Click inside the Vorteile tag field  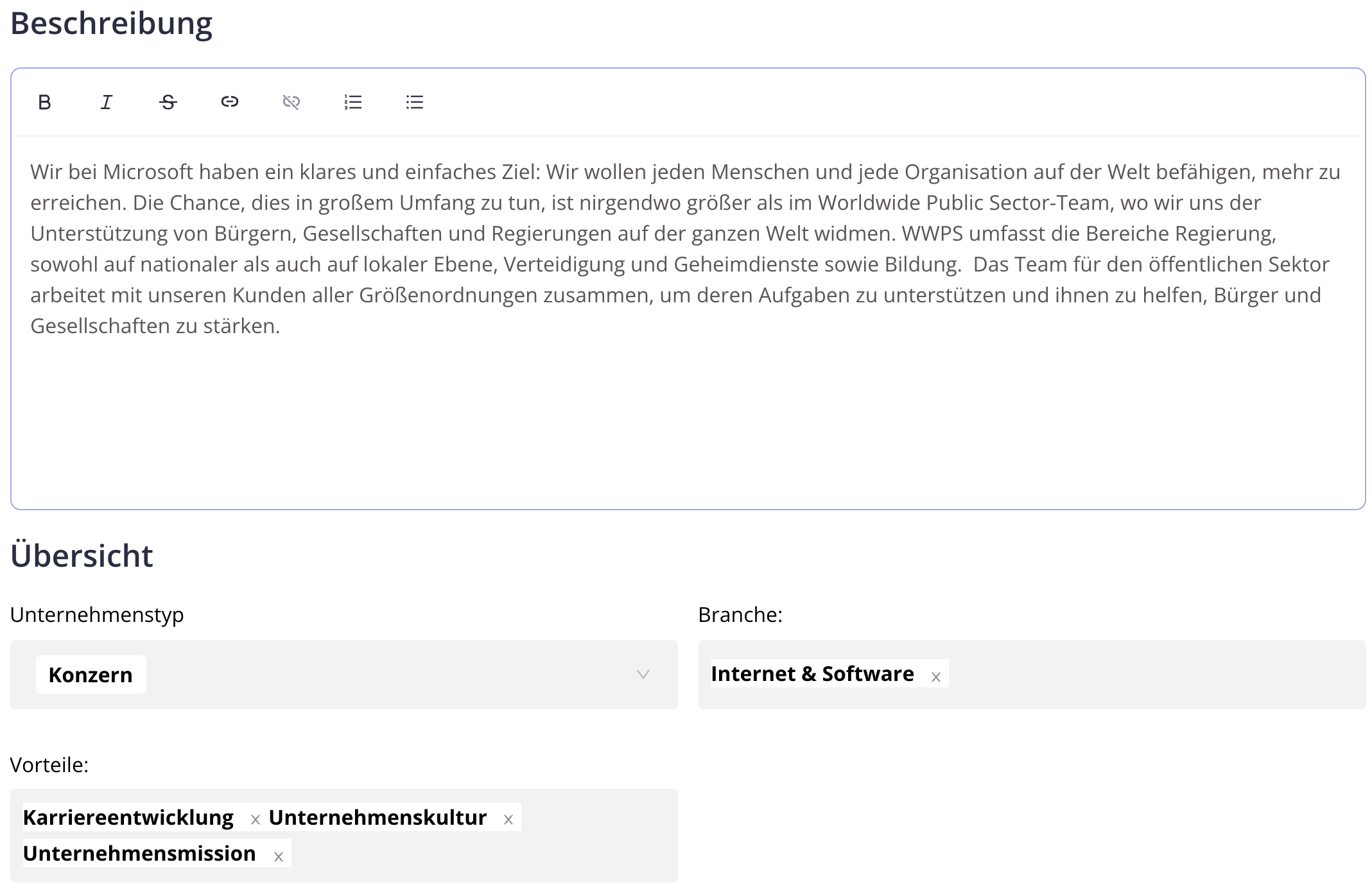coord(344,836)
